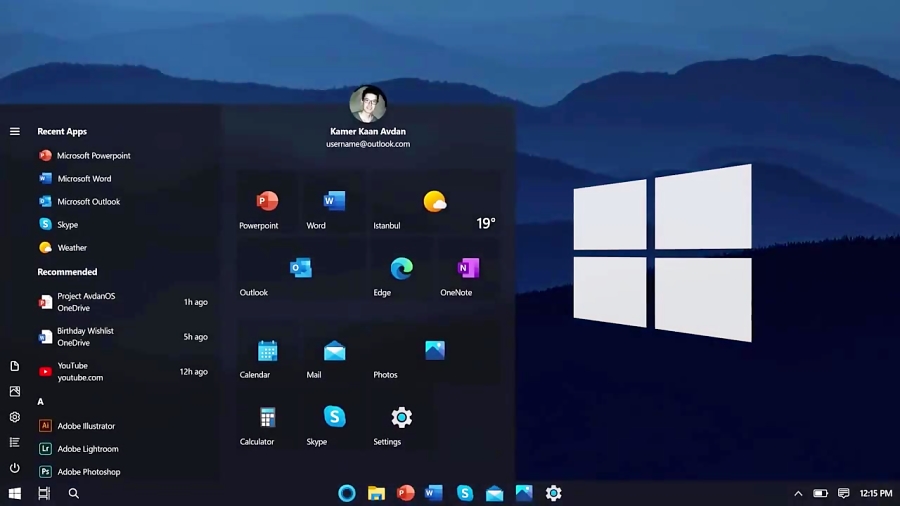Choose Adobe Lightroom from the app list

click(87, 449)
